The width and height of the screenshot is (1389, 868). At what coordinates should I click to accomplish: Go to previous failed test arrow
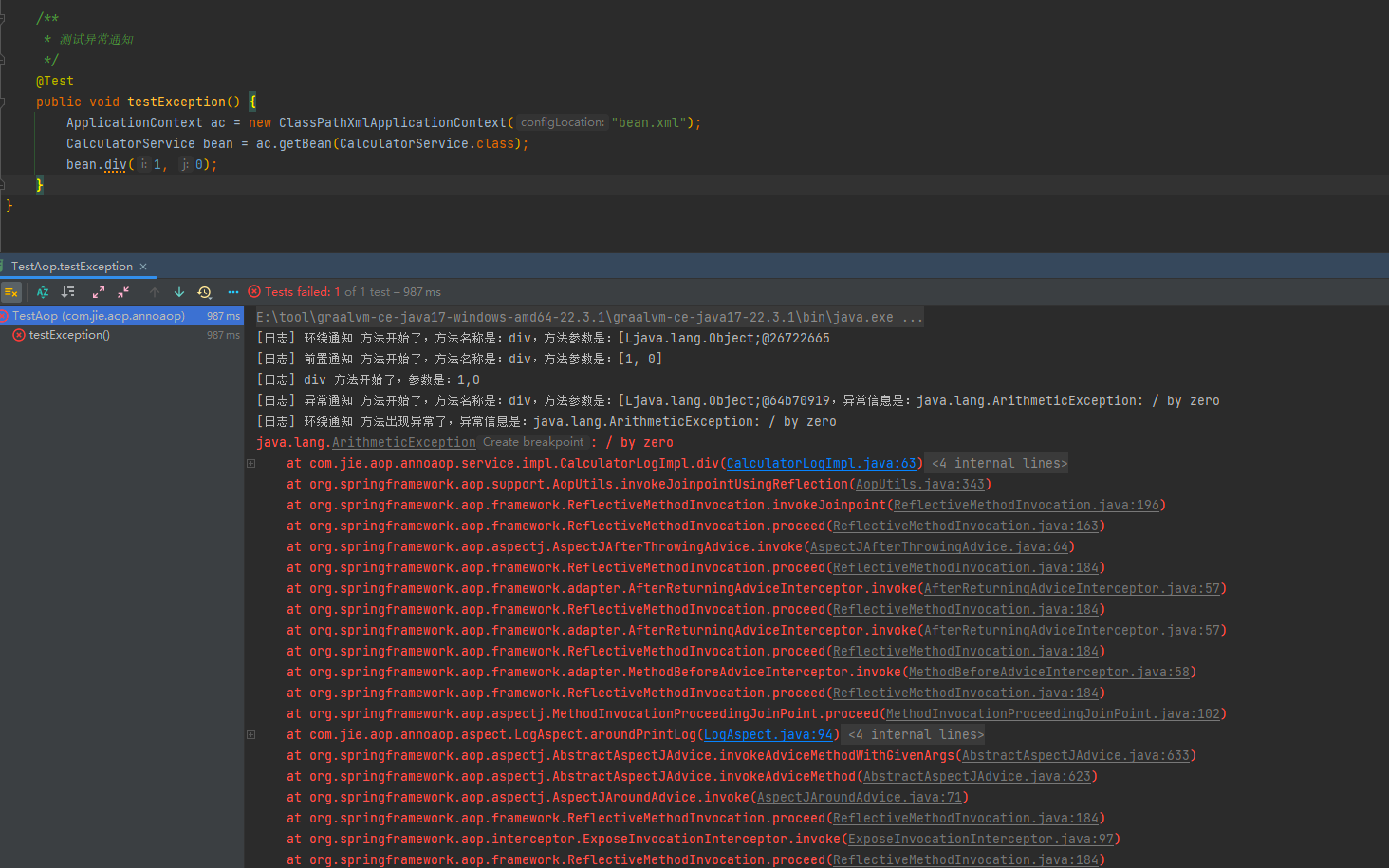click(155, 292)
